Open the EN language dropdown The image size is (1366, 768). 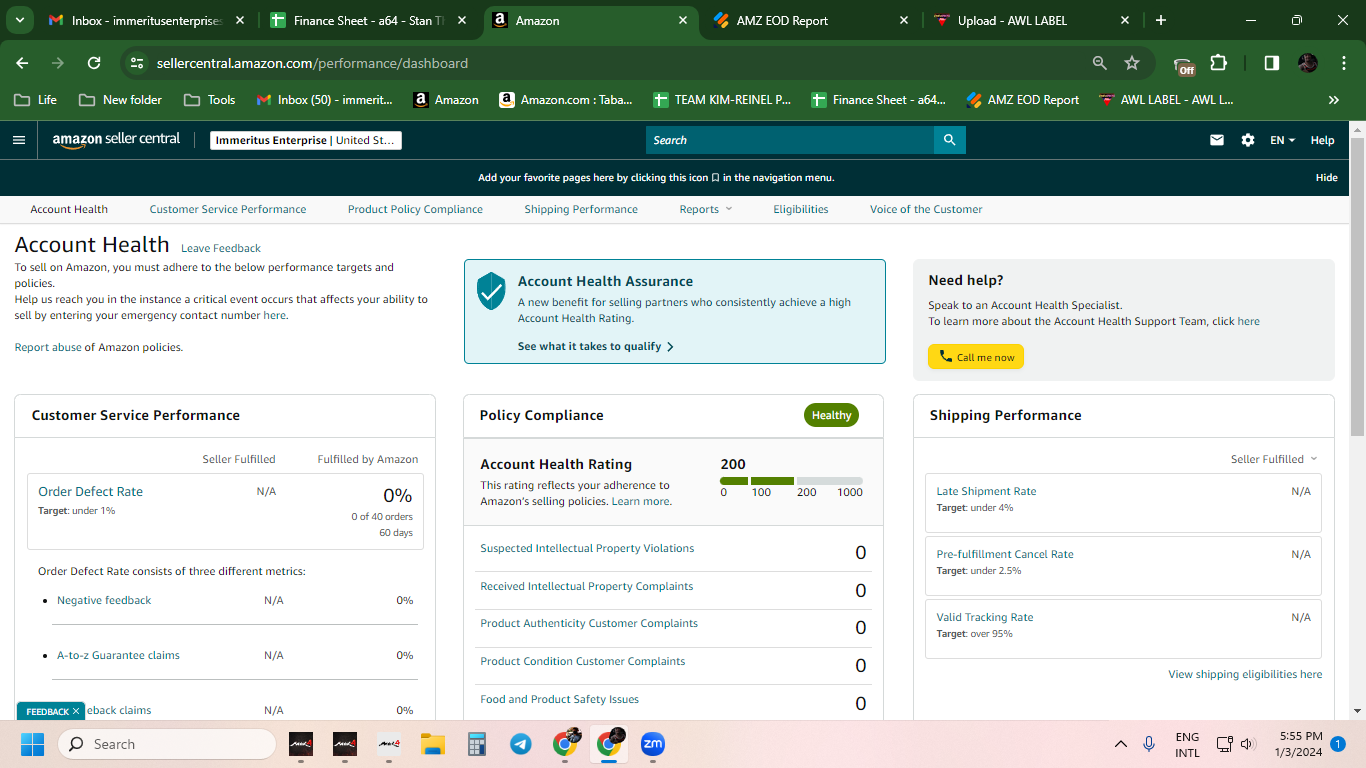tap(1282, 140)
